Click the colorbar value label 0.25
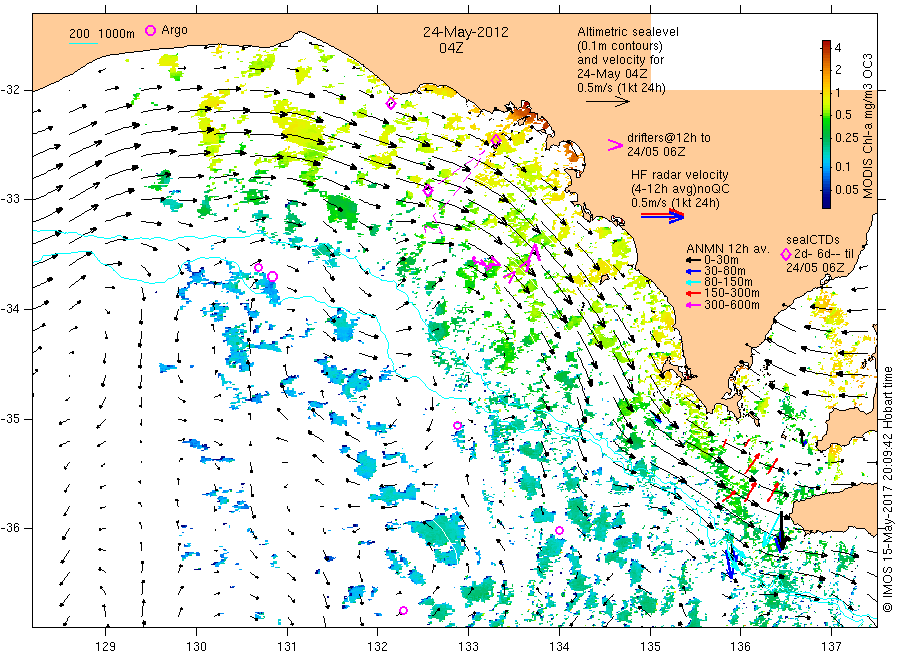900x660 pixels. (x=847, y=138)
